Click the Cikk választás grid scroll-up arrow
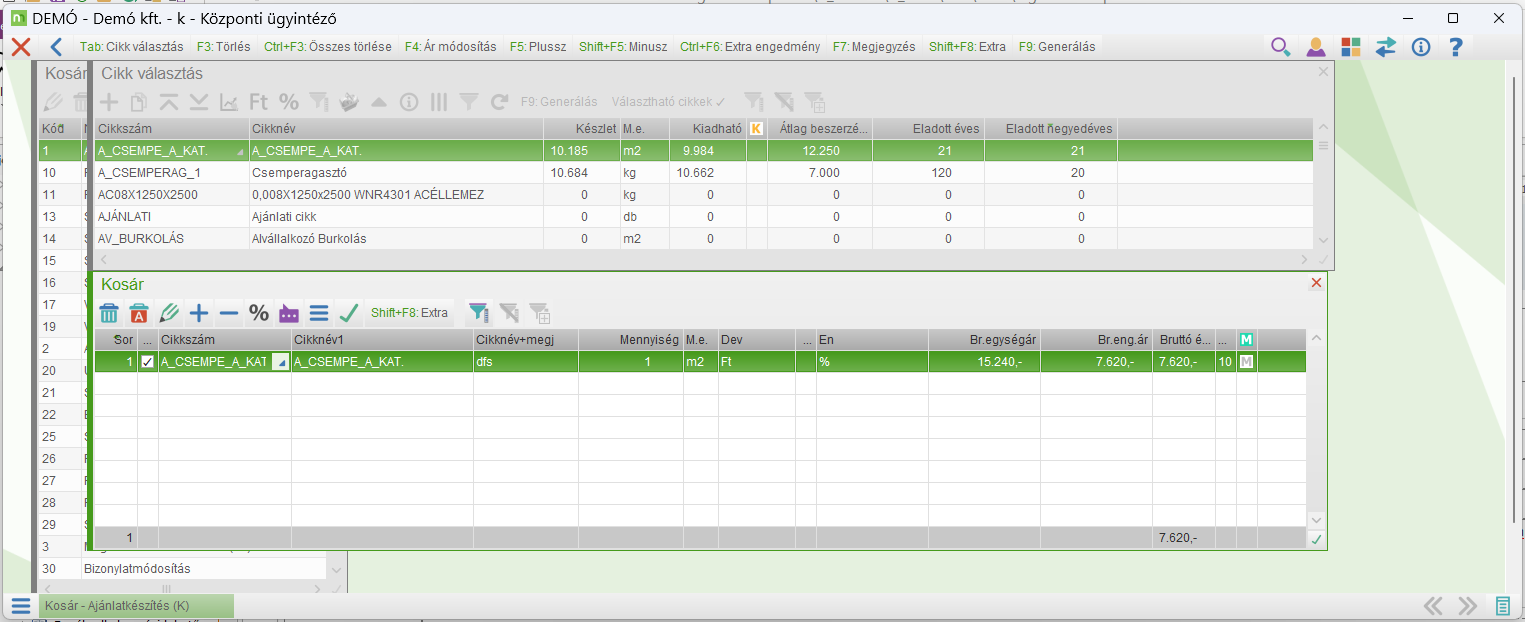Viewport: 1525px width, 622px height. [x=1324, y=127]
